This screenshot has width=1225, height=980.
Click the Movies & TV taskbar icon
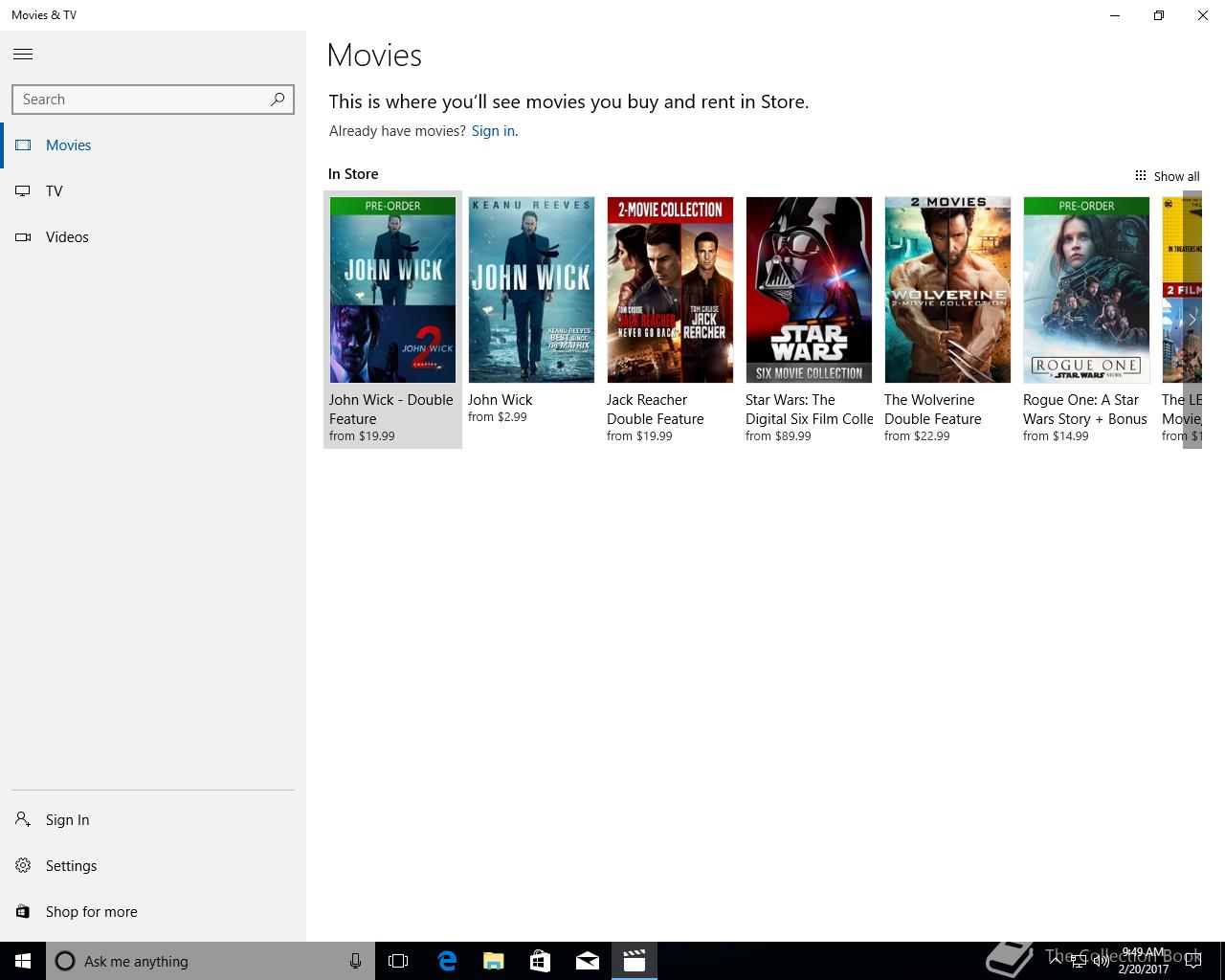635,961
